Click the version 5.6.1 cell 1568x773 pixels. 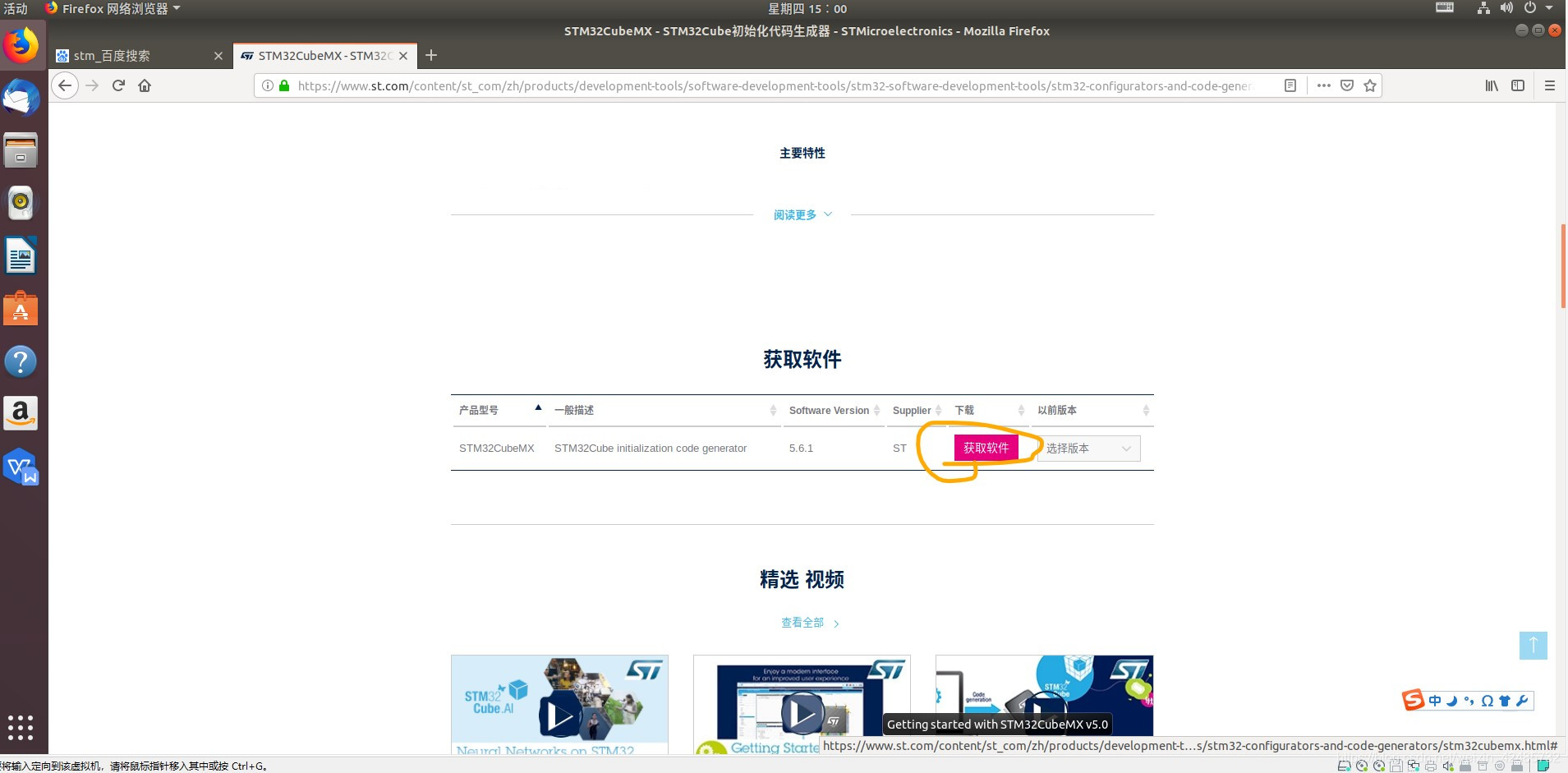(x=801, y=448)
